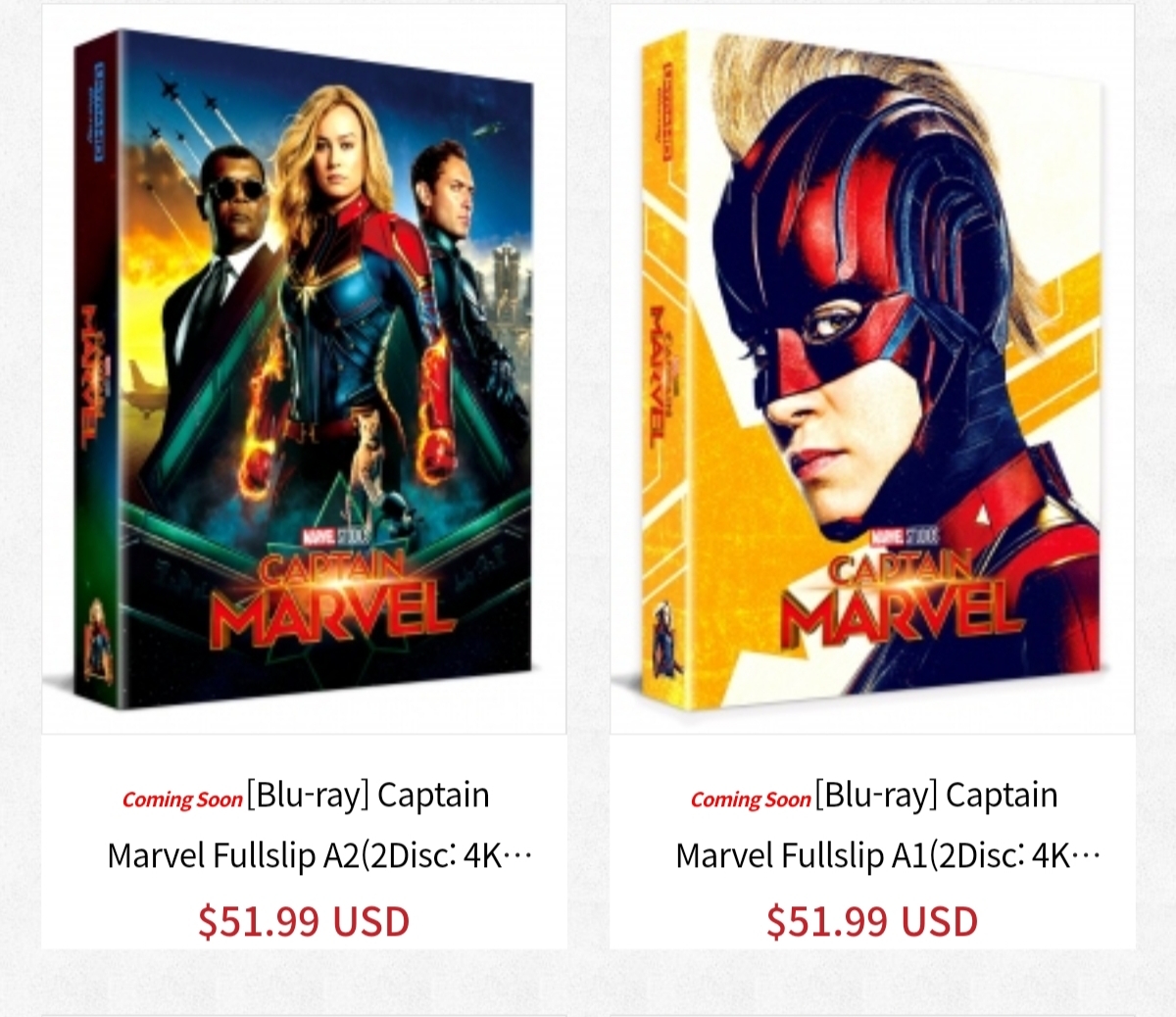Select the $51.99 USD price under Fullslip A1
Screen dimensions: 1176x1017
[x=872, y=921]
